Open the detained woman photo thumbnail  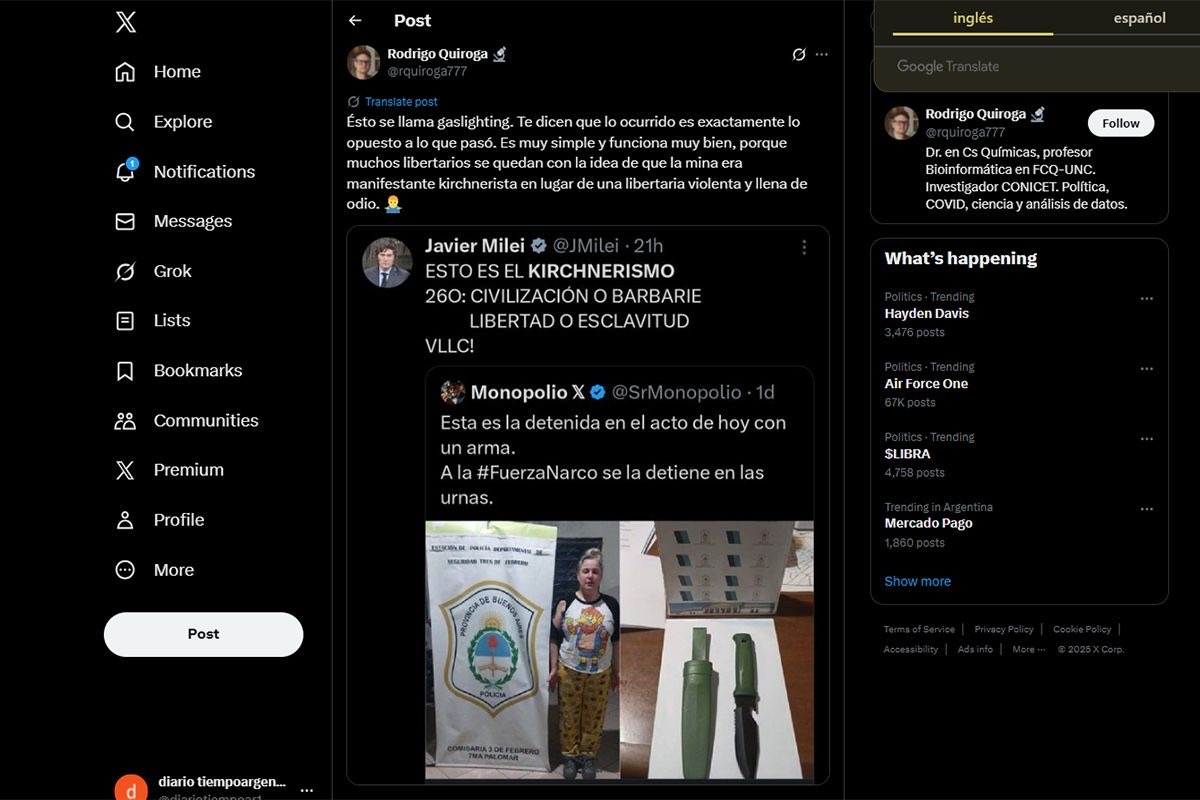[522, 650]
